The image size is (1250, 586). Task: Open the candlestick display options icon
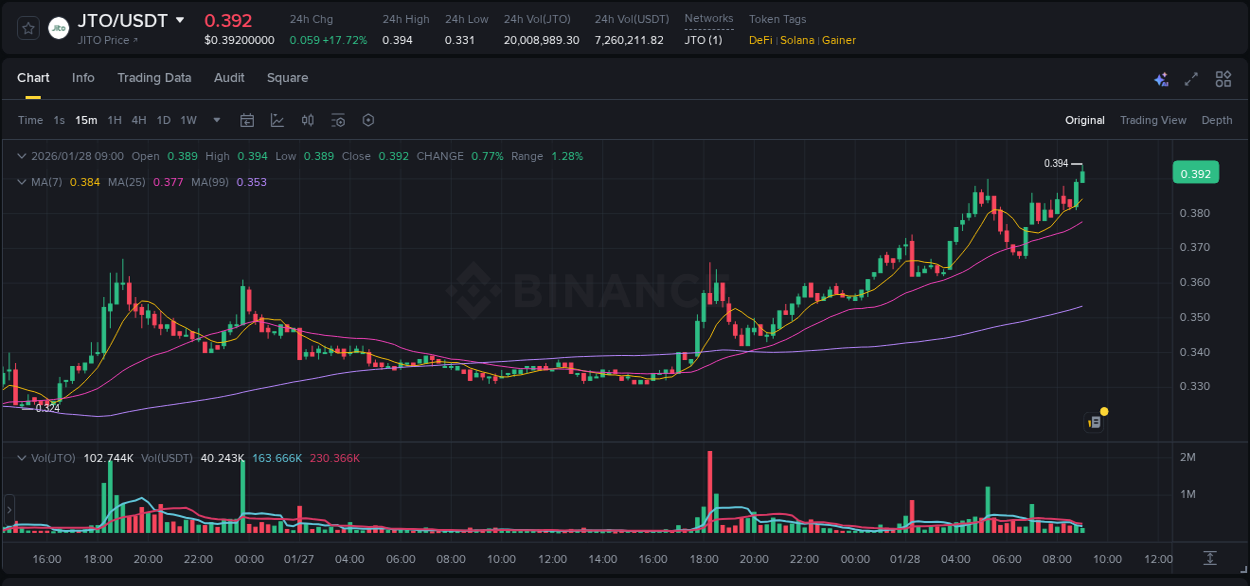[307, 119]
